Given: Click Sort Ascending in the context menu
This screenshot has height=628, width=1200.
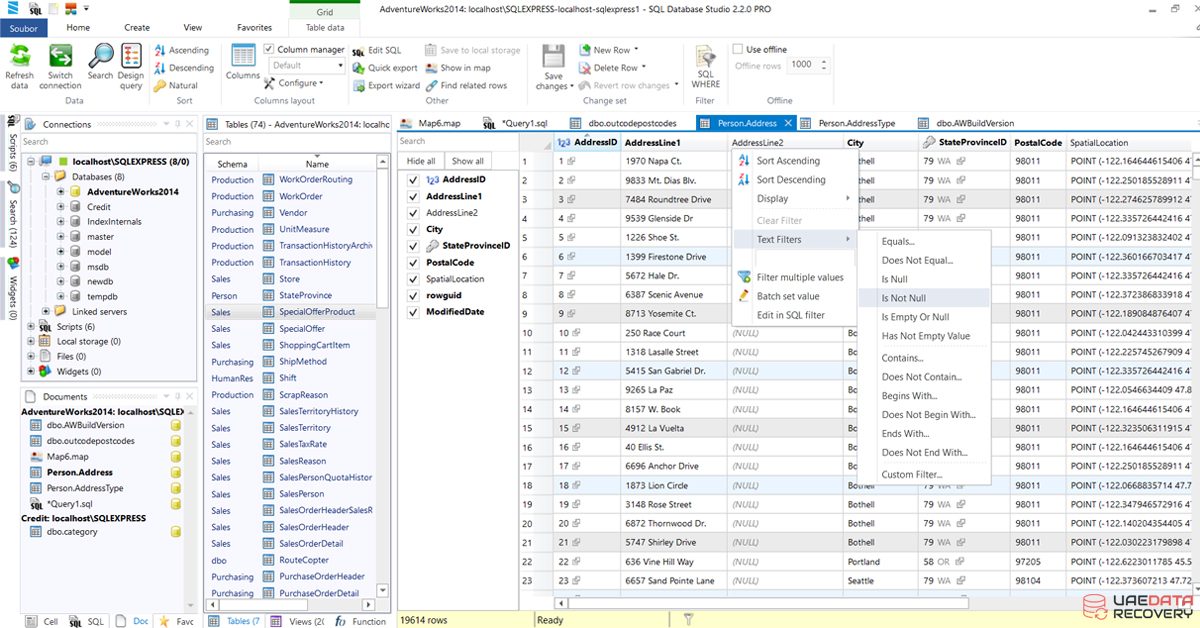Looking at the screenshot, I should point(788,161).
